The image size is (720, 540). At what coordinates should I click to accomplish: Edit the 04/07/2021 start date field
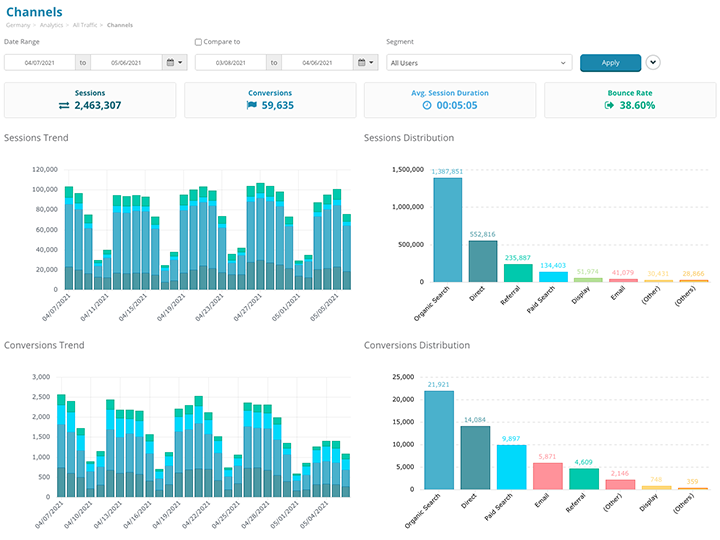[39, 62]
